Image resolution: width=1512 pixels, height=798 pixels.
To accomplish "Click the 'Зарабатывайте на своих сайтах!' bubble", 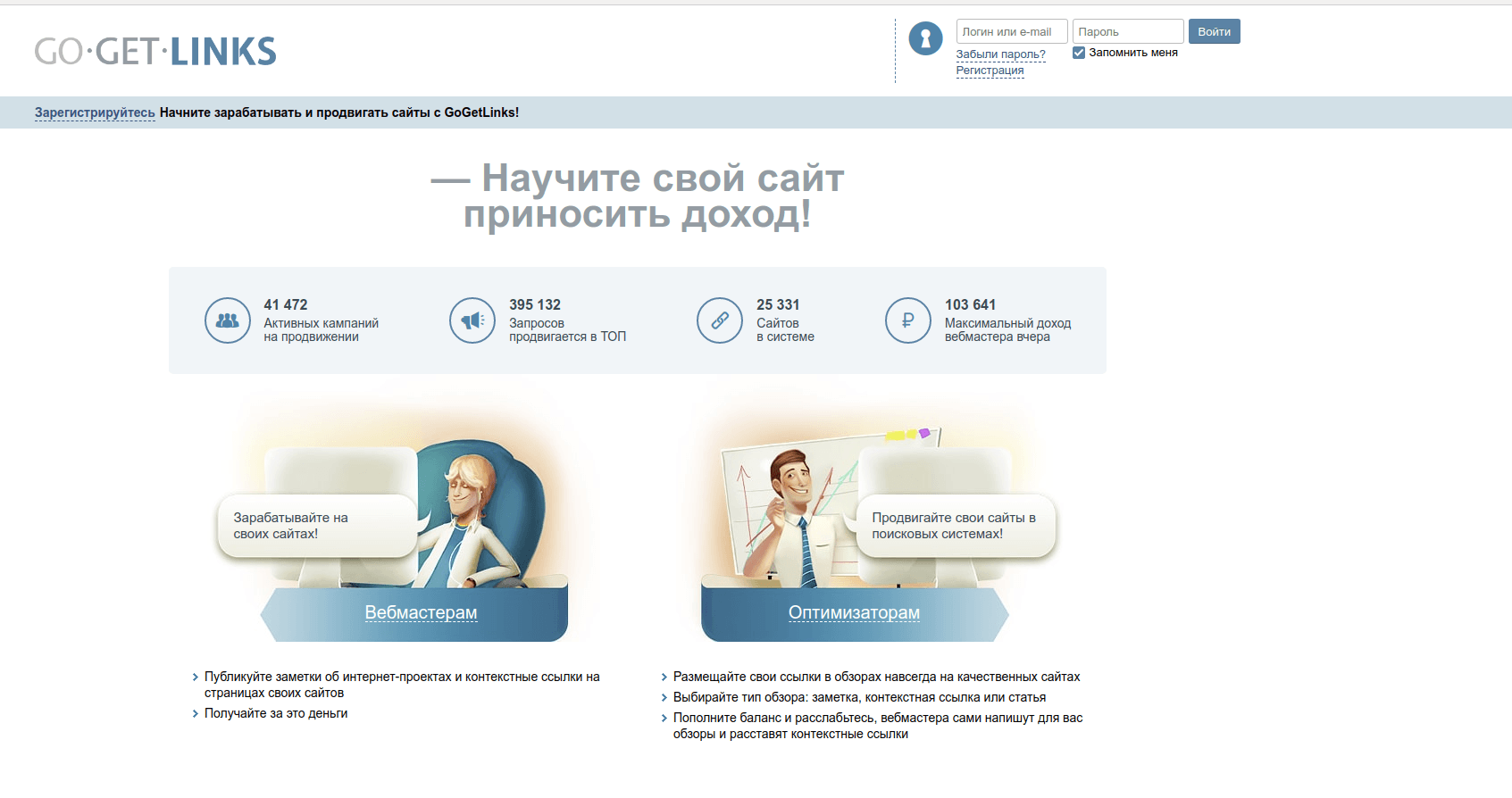I will click(317, 526).
